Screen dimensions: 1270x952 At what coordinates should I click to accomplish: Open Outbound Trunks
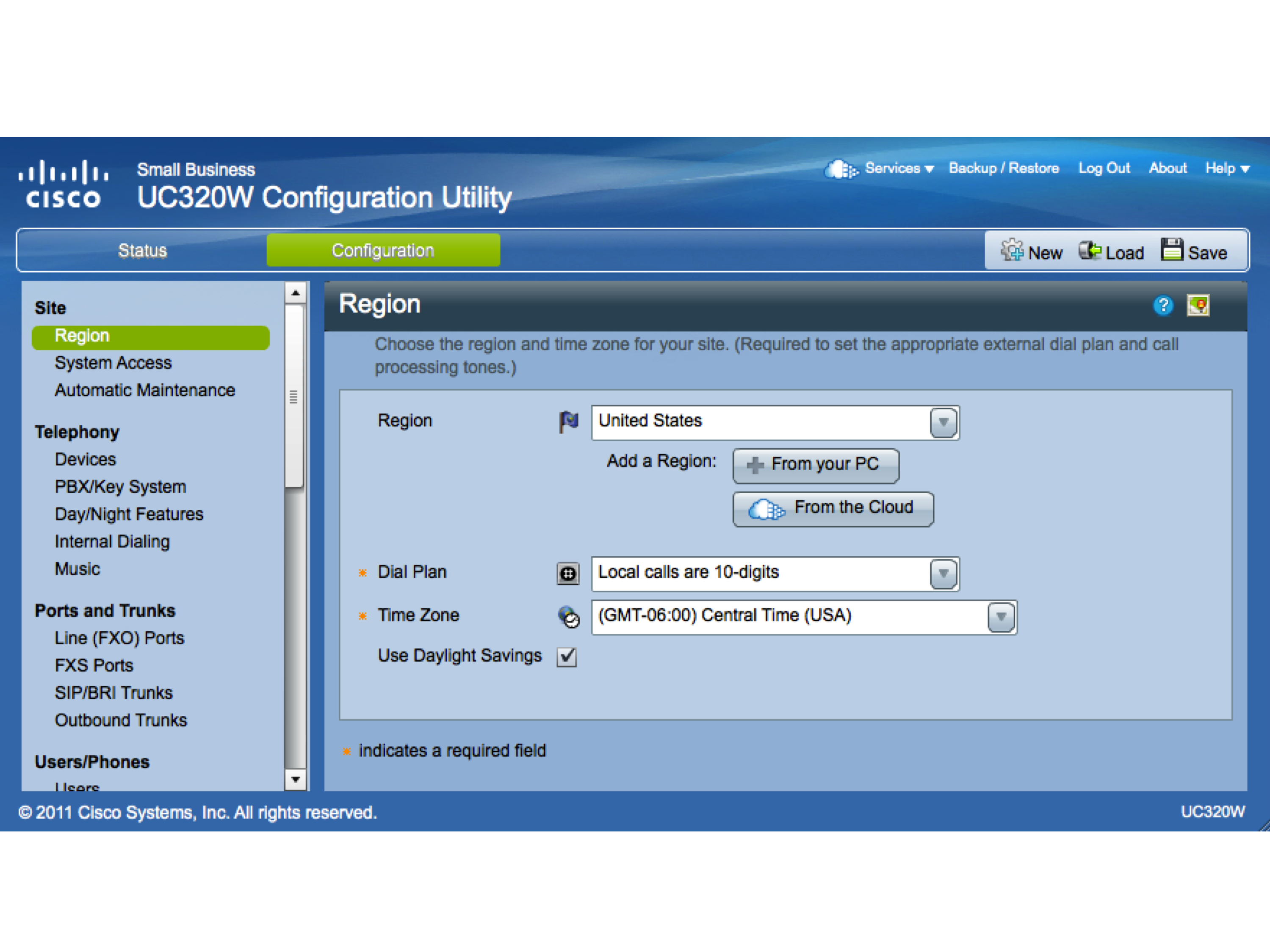pos(121,721)
